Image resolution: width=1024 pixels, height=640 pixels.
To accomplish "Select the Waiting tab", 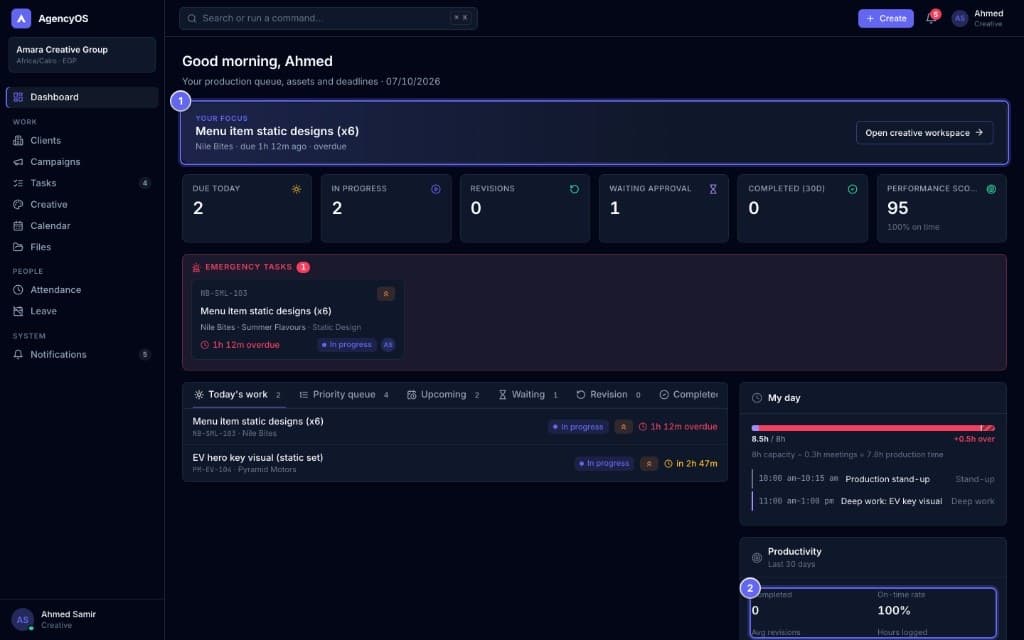I will [528, 395].
